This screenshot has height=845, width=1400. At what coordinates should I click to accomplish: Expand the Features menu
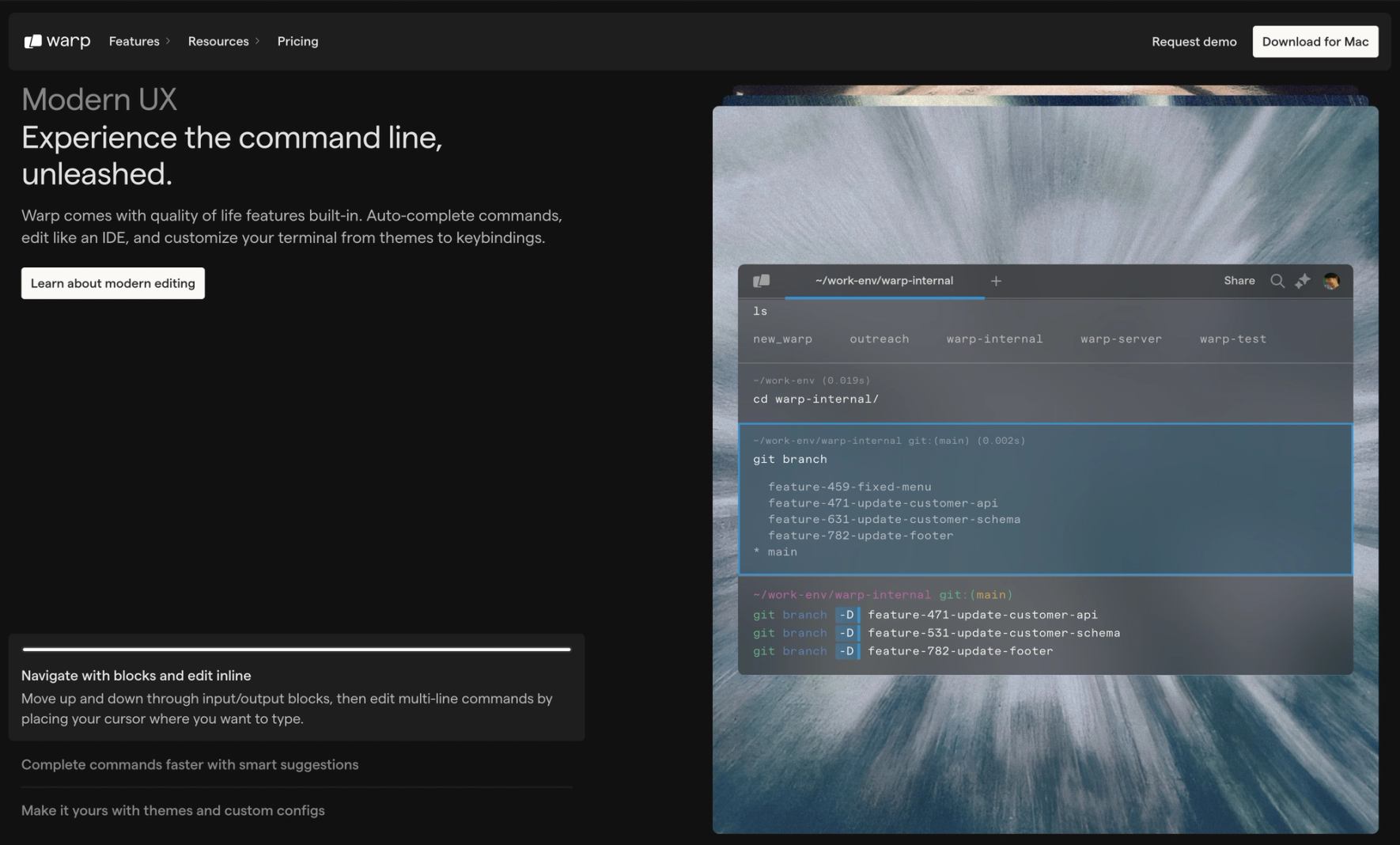pyautogui.click(x=139, y=41)
